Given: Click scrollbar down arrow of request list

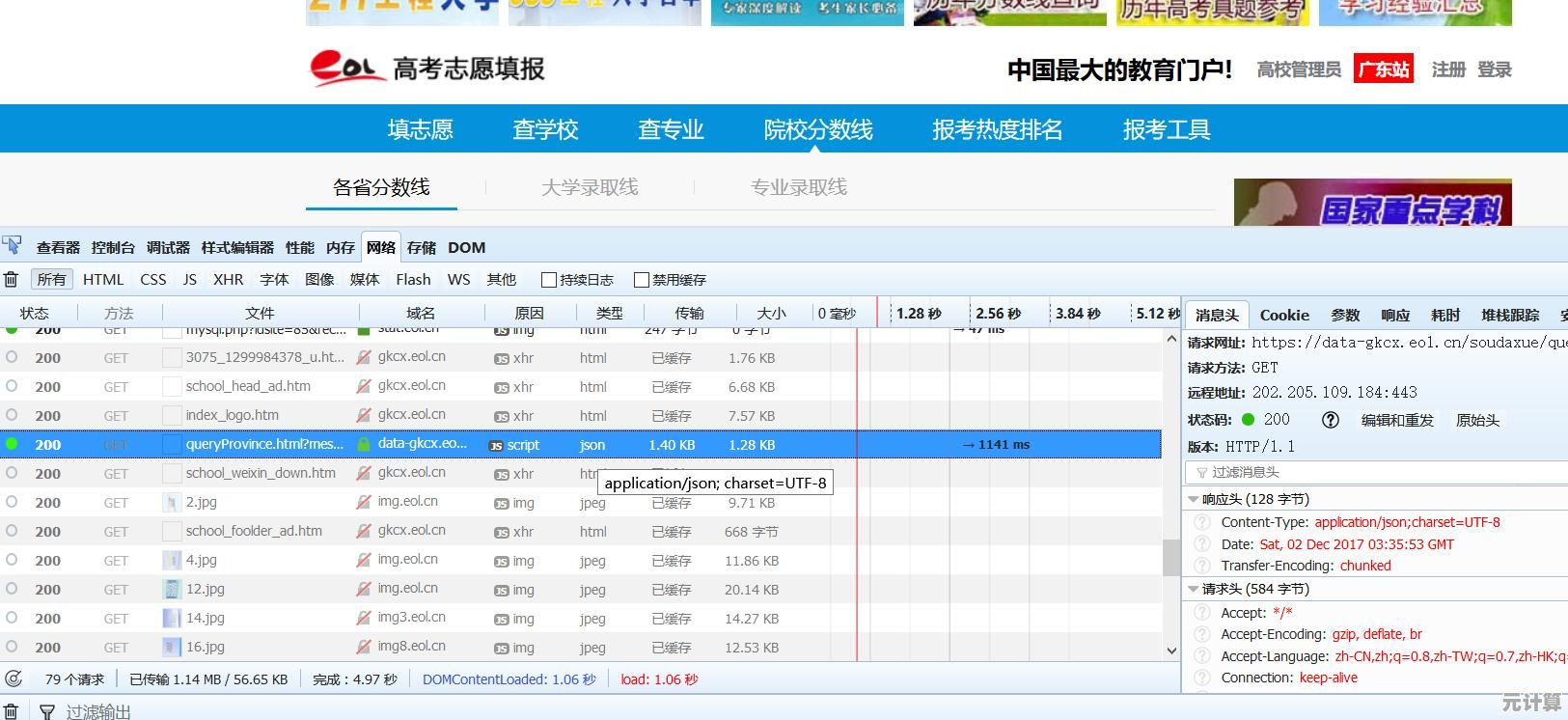Looking at the screenshot, I should 1171,651.
